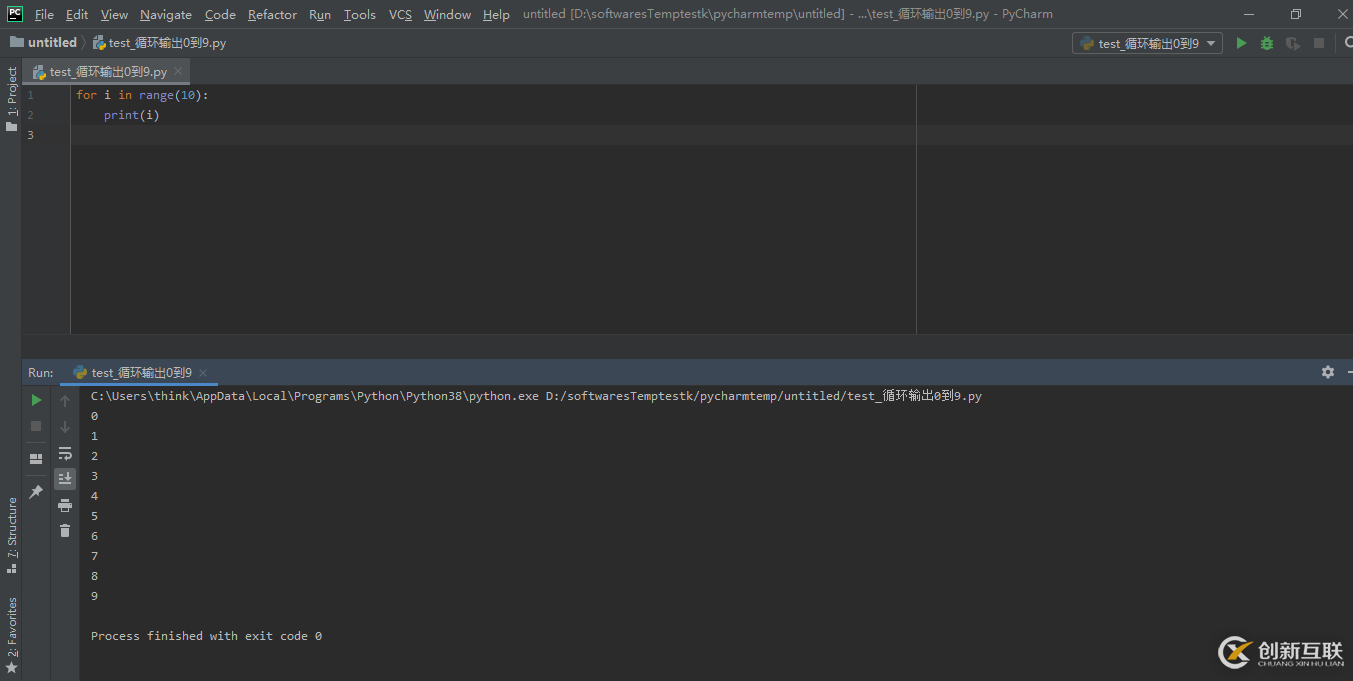Close the test_循环输出0到9.py editor tab
Viewport: 1353px width, 681px height.
pos(178,72)
